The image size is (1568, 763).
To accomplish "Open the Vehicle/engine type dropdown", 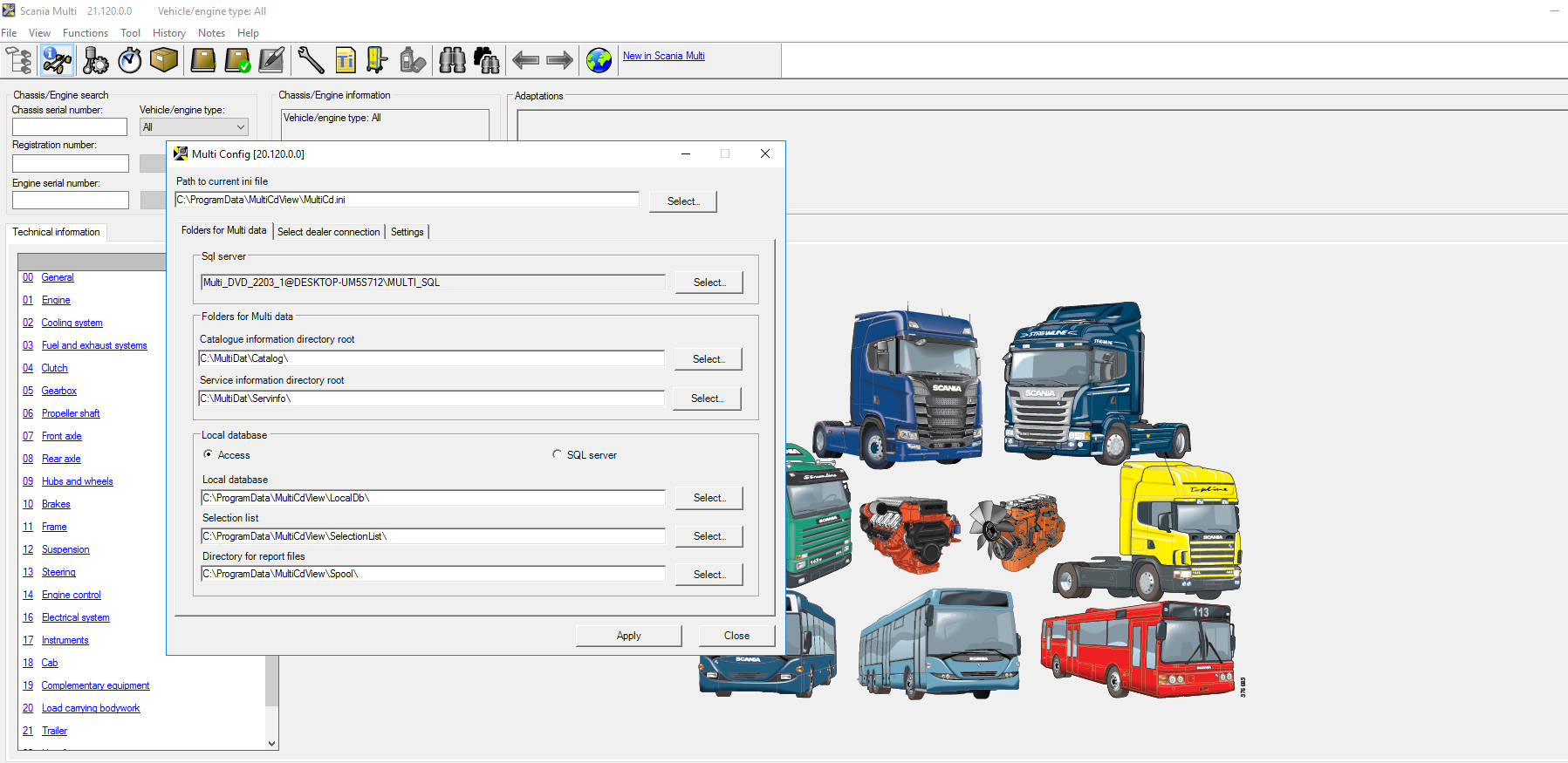I will [x=194, y=127].
